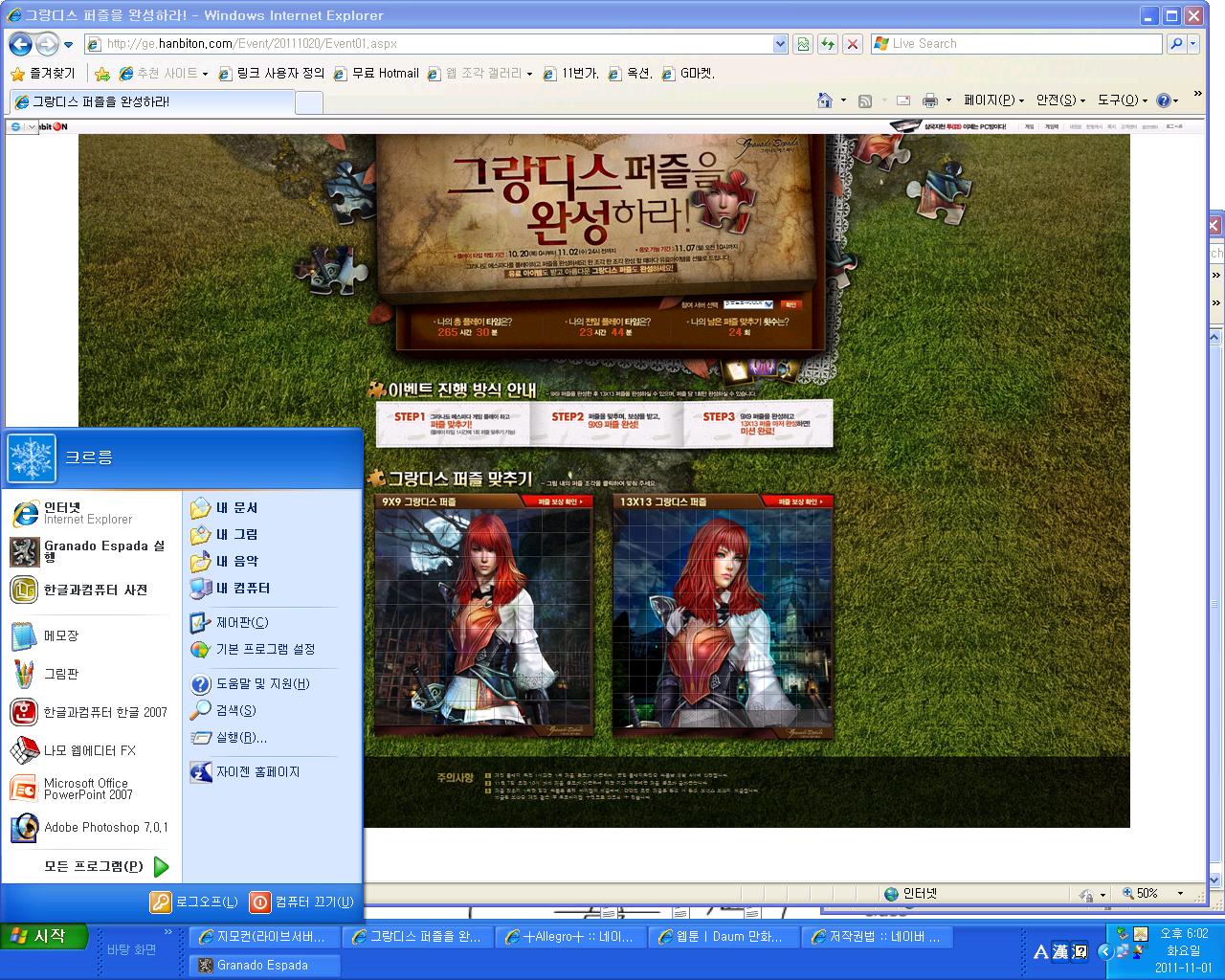The width and height of the screenshot is (1225, 980).
Task: Open 안전(S) menu
Action: [1061, 100]
